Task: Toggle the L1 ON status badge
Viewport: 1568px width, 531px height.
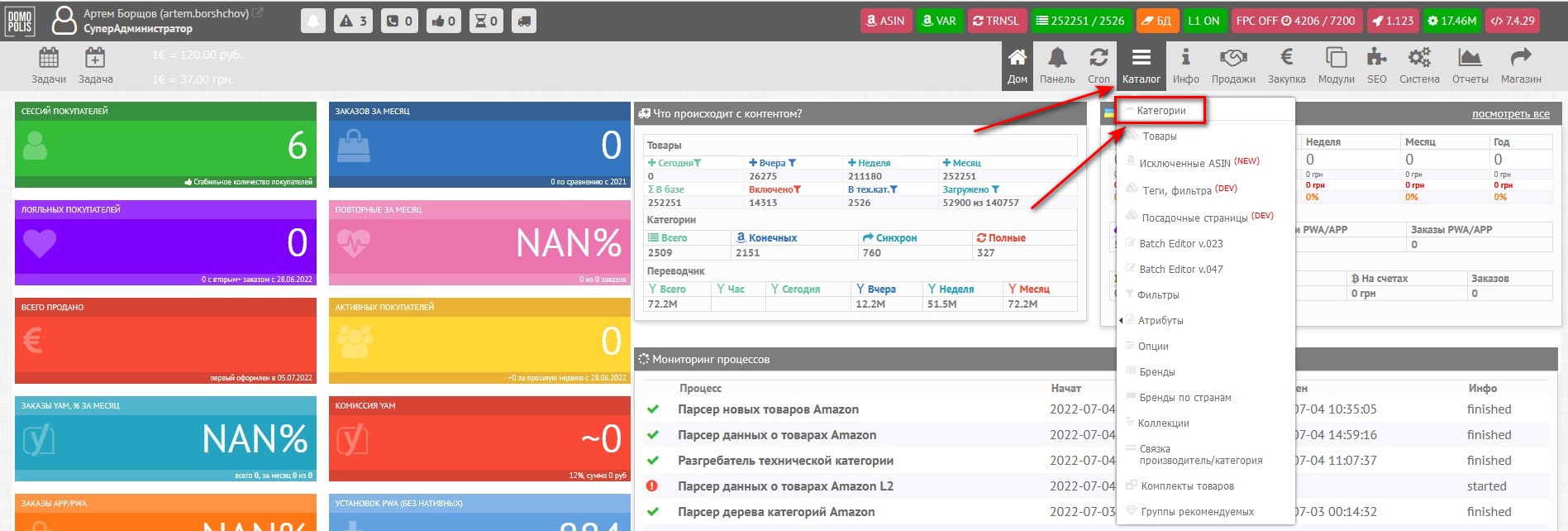Action: click(x=1203, y=22)
